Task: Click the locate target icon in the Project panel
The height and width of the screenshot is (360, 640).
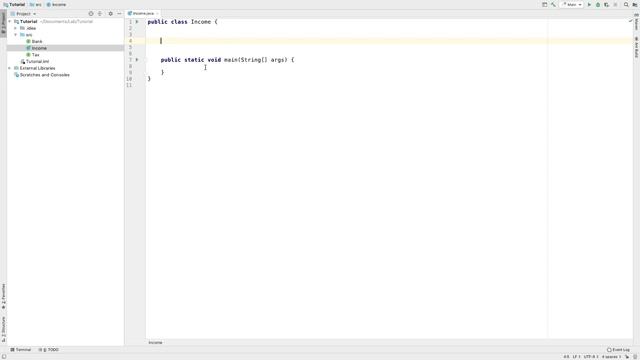Action: [x=91, y=13]
